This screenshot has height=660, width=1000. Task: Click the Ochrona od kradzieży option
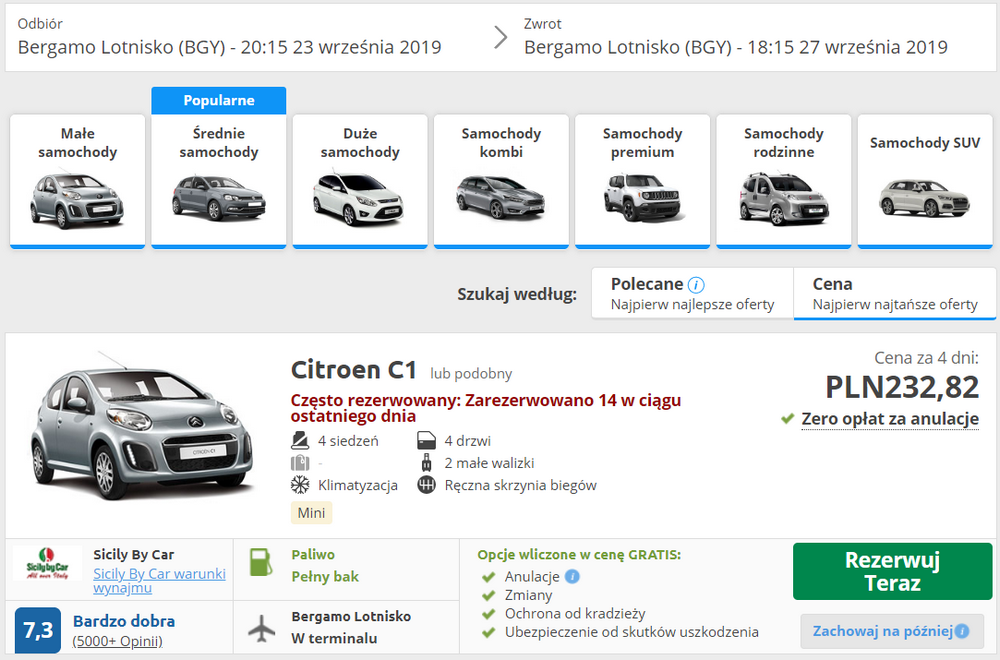click(x=575, y=613)
